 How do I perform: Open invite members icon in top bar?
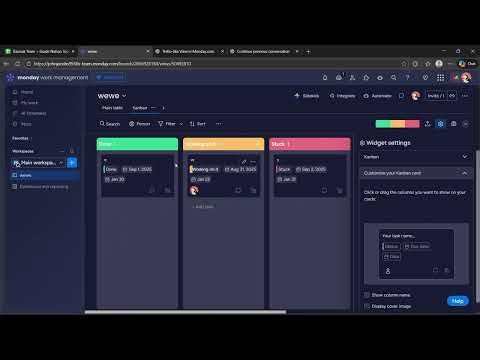352,78
